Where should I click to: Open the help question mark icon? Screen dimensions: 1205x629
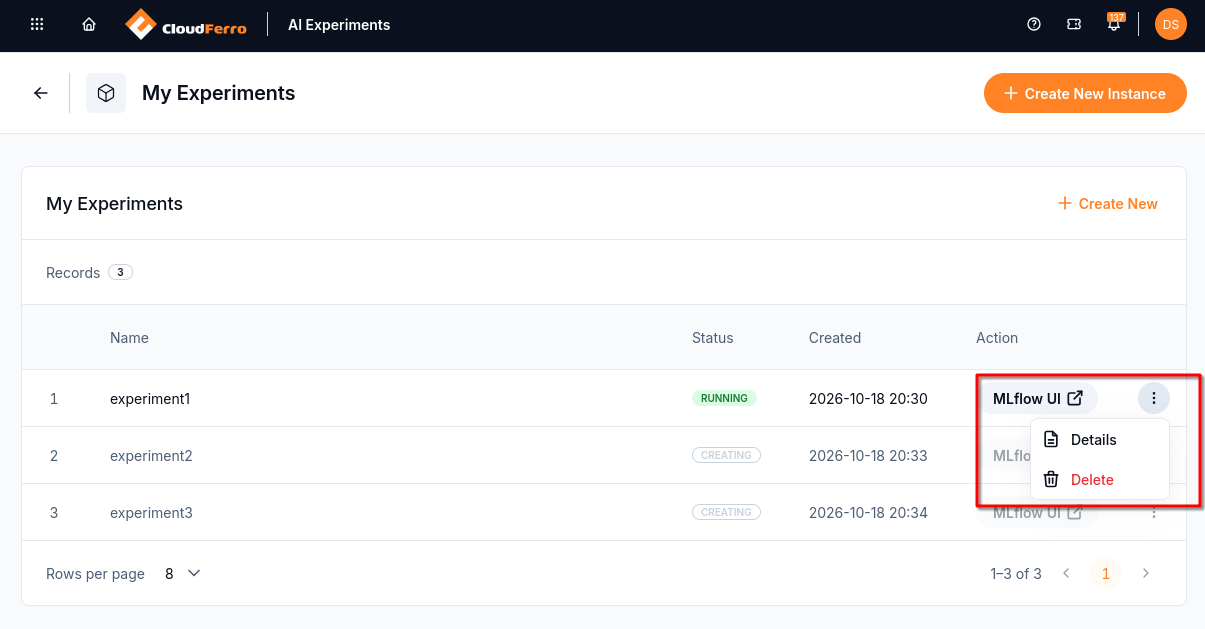[x=1034, y=25]
